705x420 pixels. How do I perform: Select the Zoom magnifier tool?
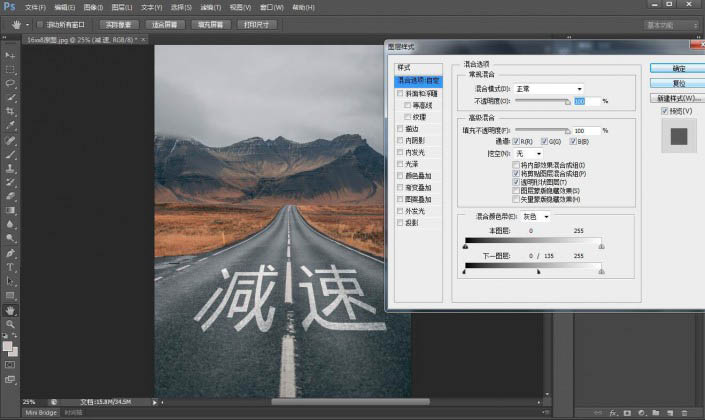tap(10, 325)
